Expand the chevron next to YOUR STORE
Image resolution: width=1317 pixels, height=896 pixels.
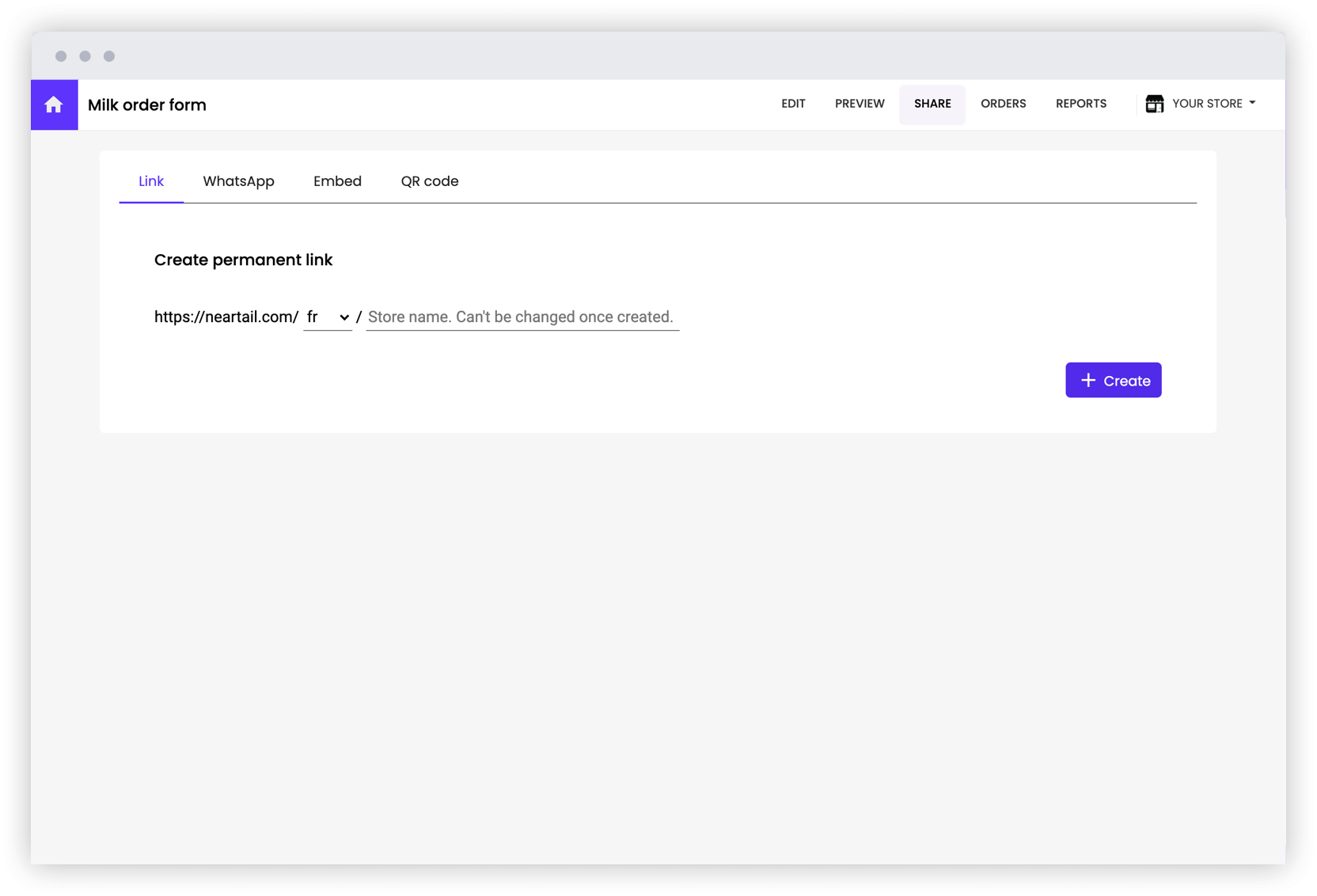[x=1253, y=104]
